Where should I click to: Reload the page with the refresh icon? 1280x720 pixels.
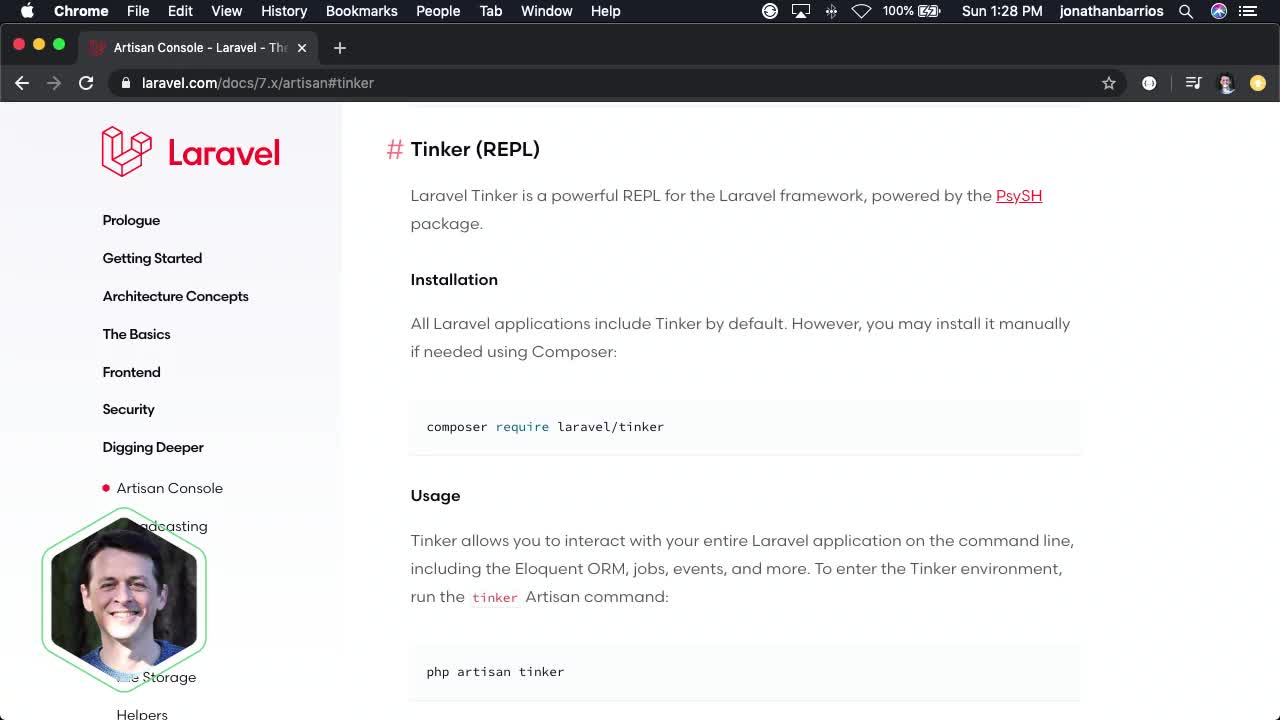(x=86, y=83)
